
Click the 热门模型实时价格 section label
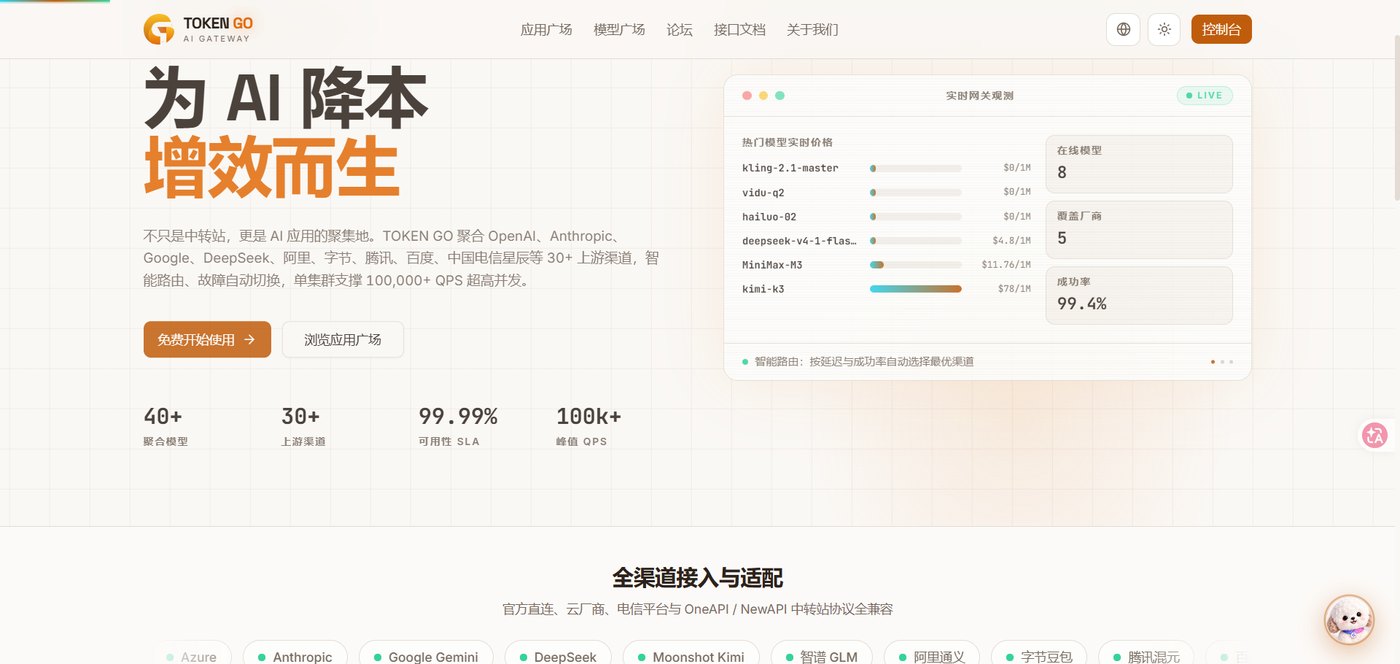pos(787,143)
